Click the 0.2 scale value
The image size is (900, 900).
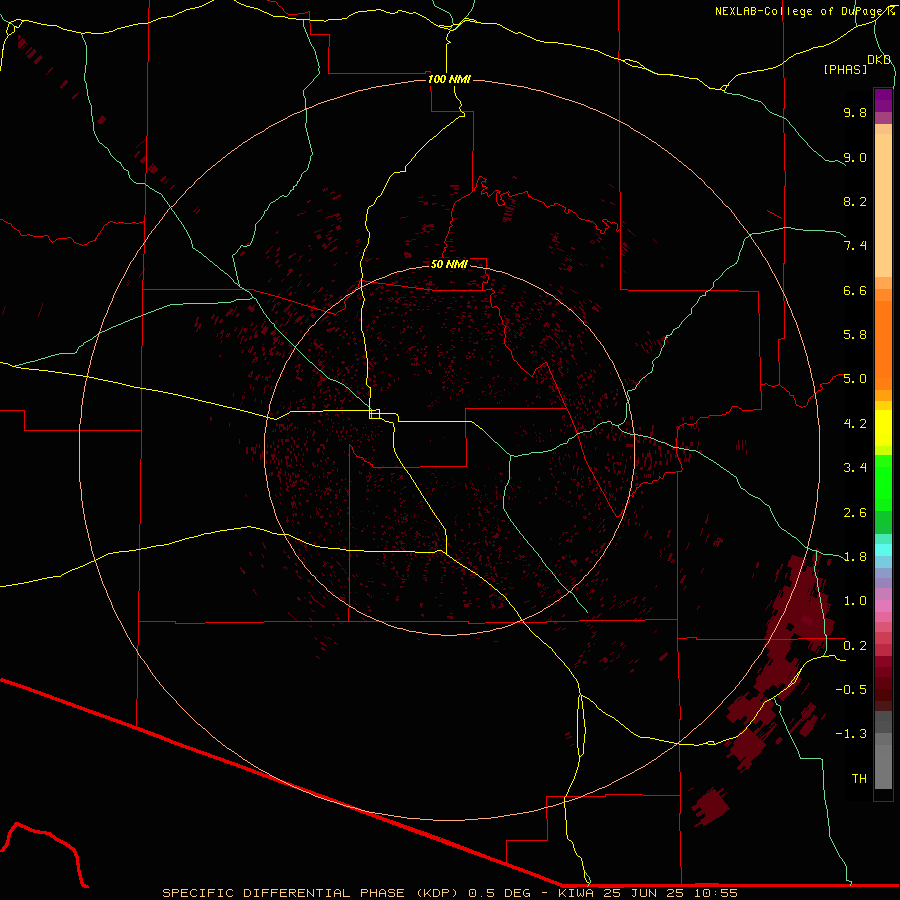click(855, 646)
